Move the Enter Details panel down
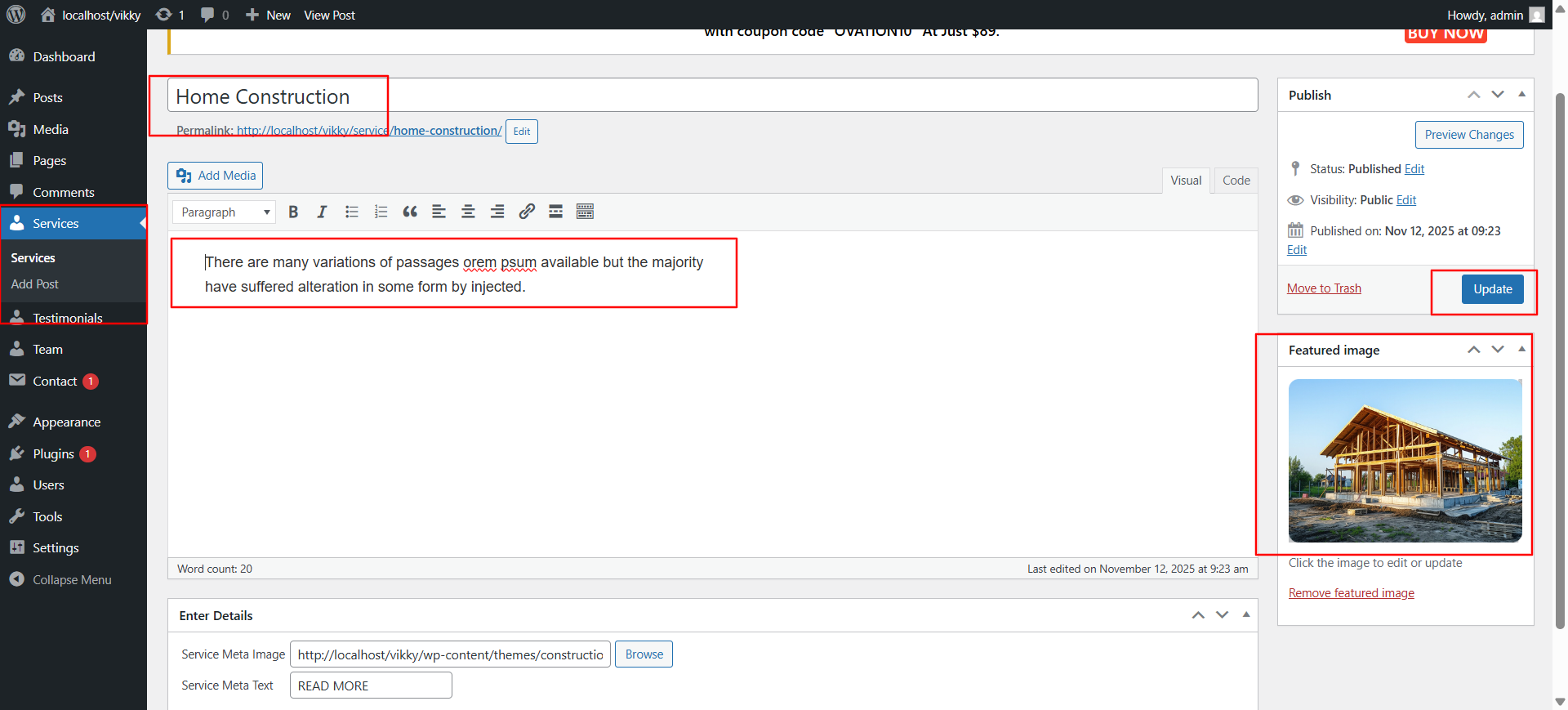Screen dimensions: 1568x710 click(1222, 615)
